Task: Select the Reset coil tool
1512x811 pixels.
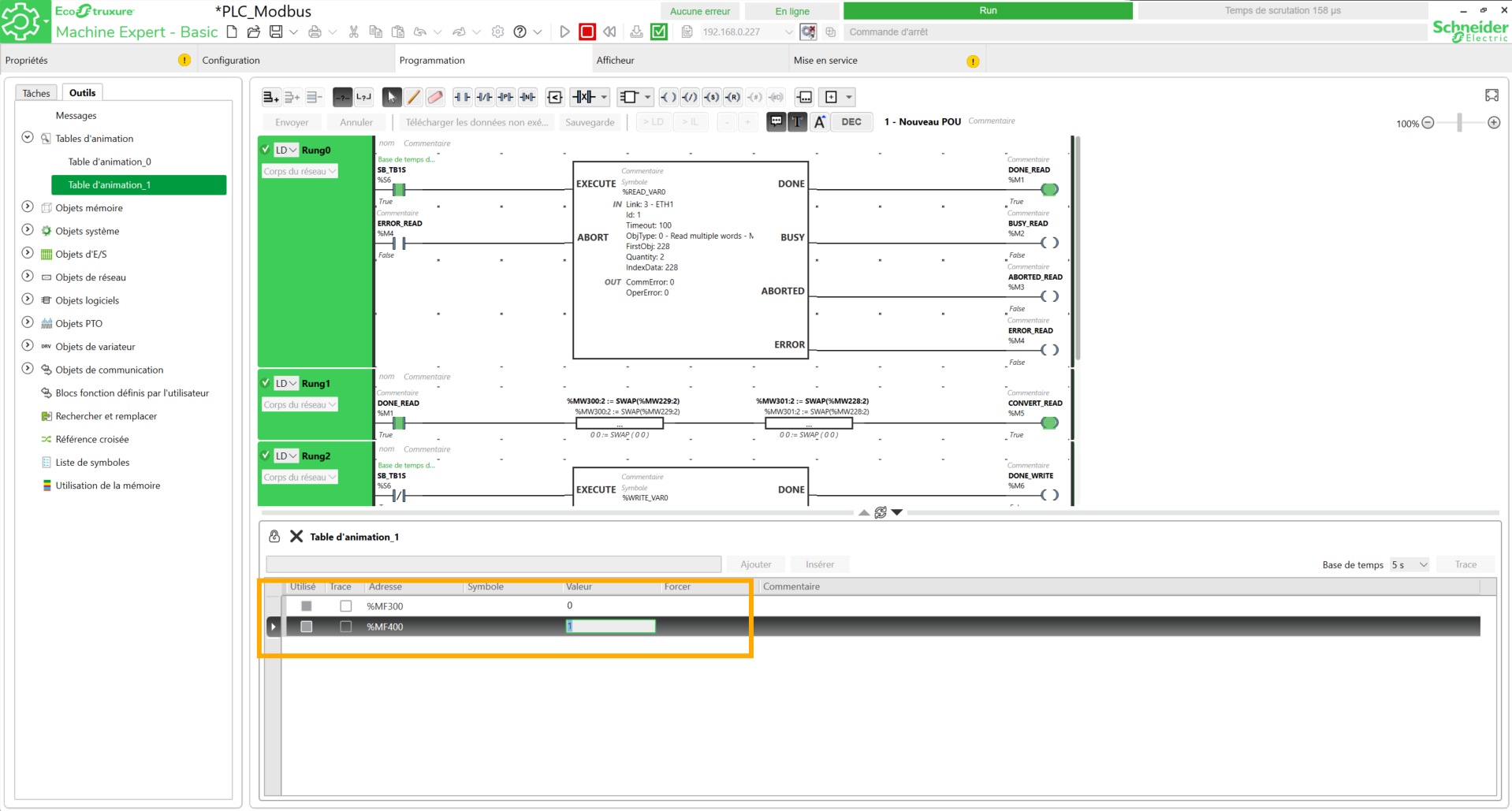Action: 732,97
